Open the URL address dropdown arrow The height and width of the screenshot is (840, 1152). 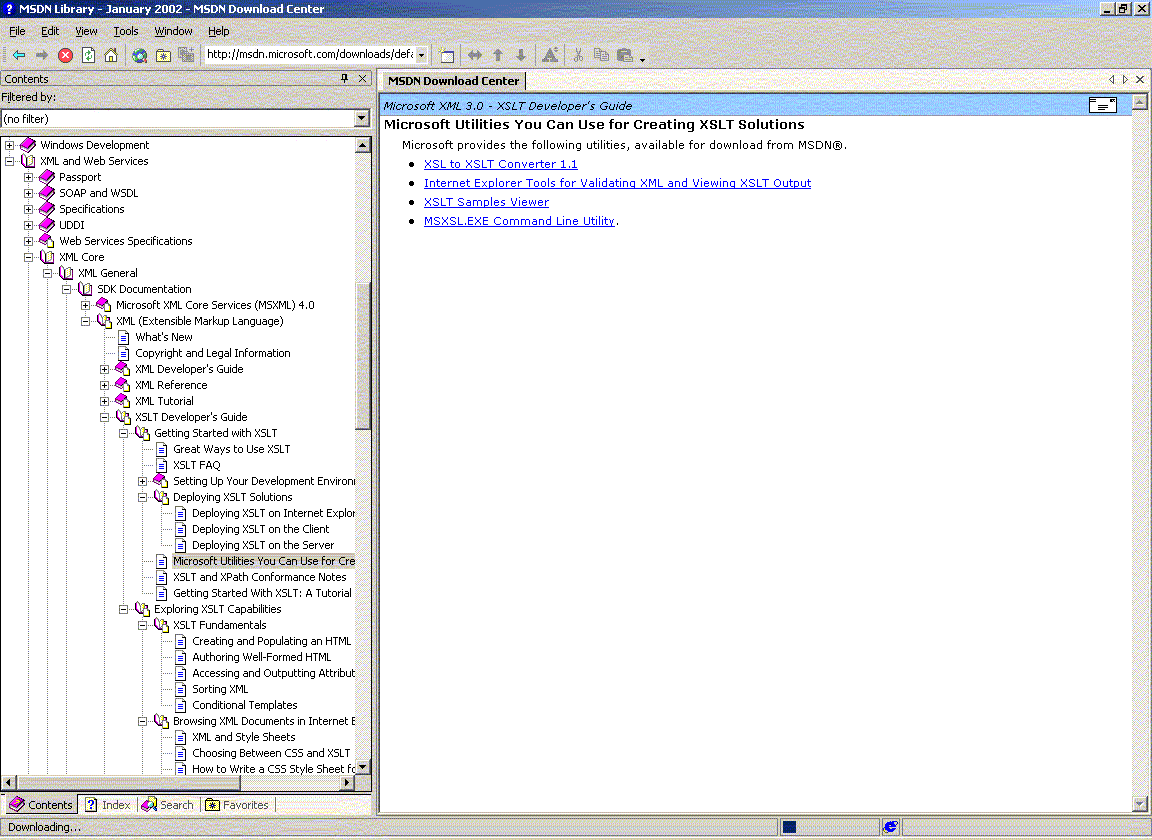coord(421,55)
